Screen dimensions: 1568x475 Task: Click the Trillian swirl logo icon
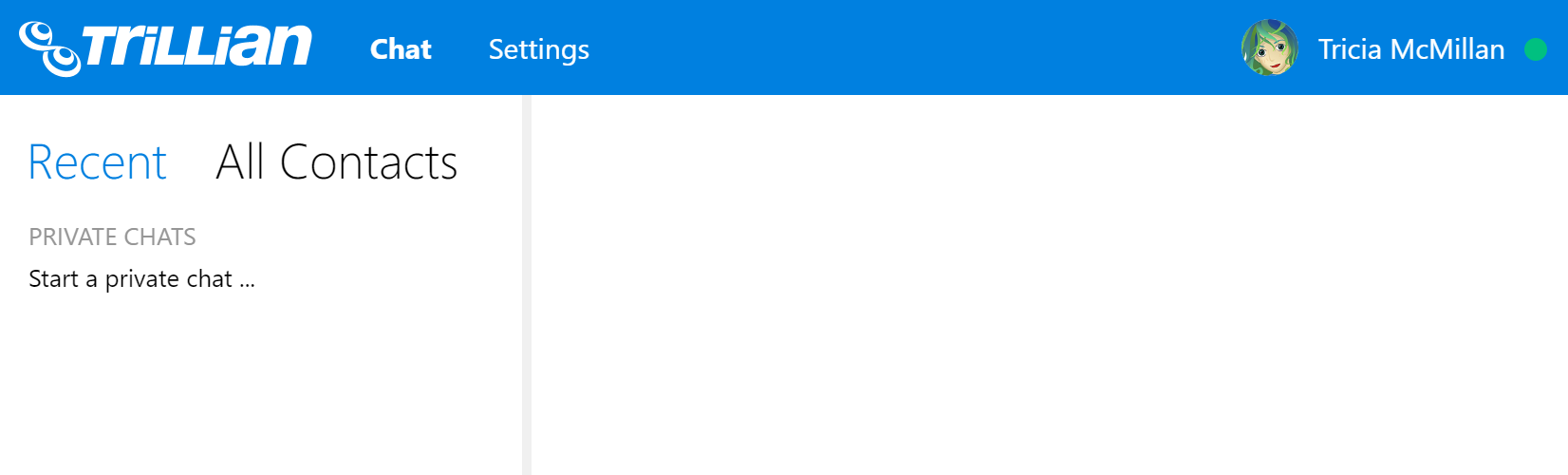point(49,48)
